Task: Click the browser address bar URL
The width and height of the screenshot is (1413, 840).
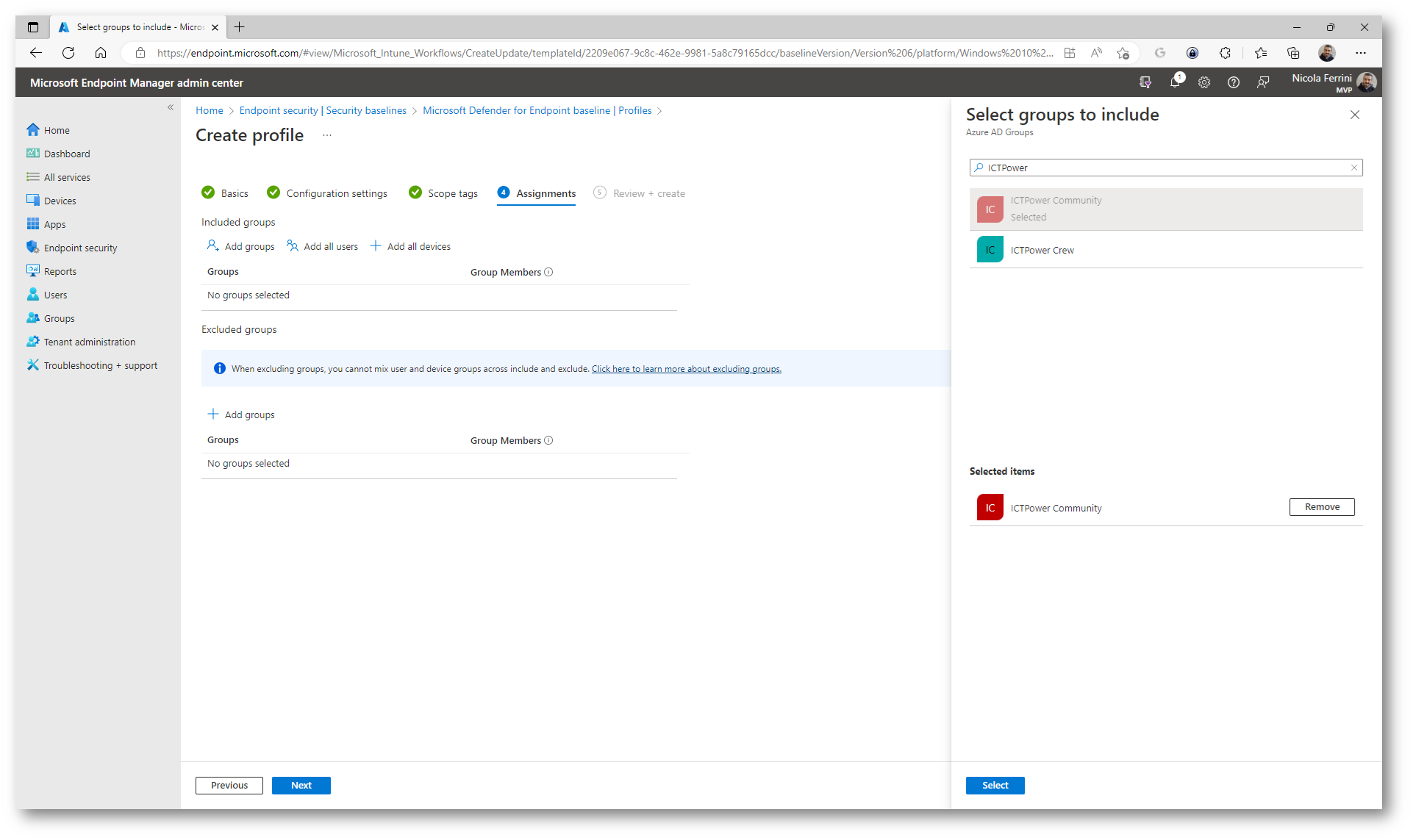Action: [604, 53]
